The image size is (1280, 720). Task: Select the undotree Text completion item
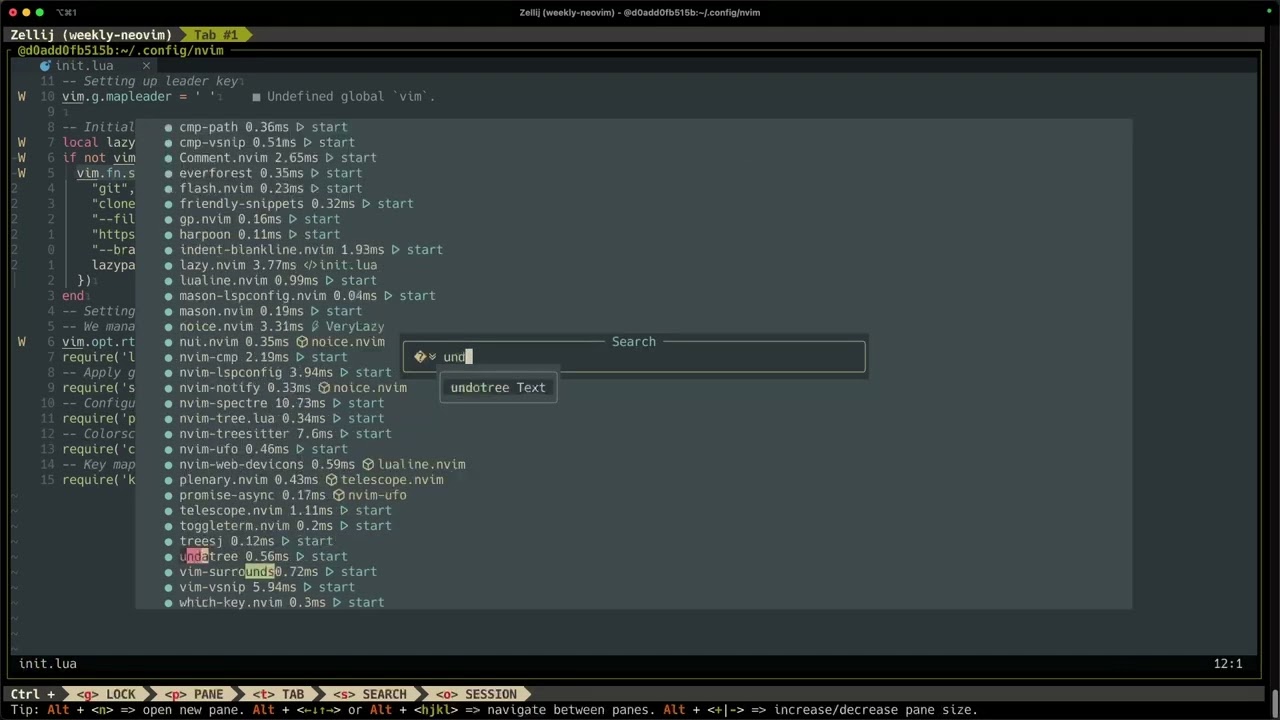coord(498,388)
